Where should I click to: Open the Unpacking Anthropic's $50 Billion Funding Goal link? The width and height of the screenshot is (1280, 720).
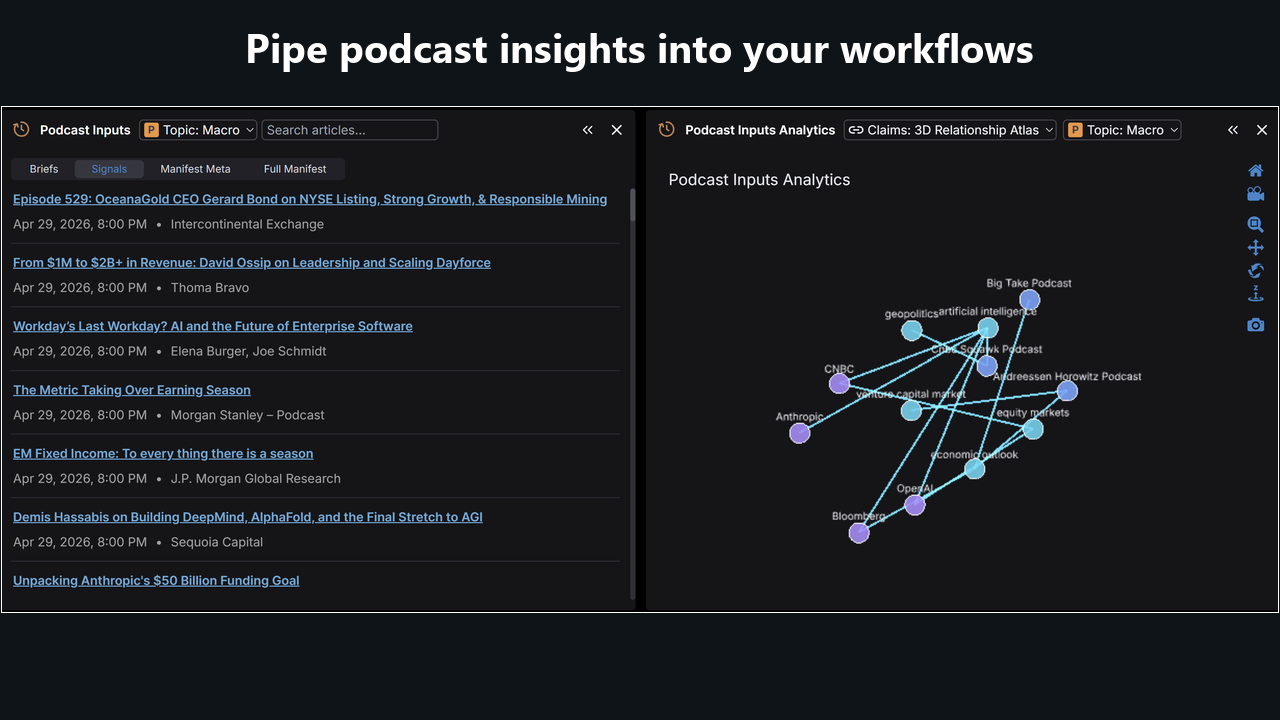click(156, 581)
